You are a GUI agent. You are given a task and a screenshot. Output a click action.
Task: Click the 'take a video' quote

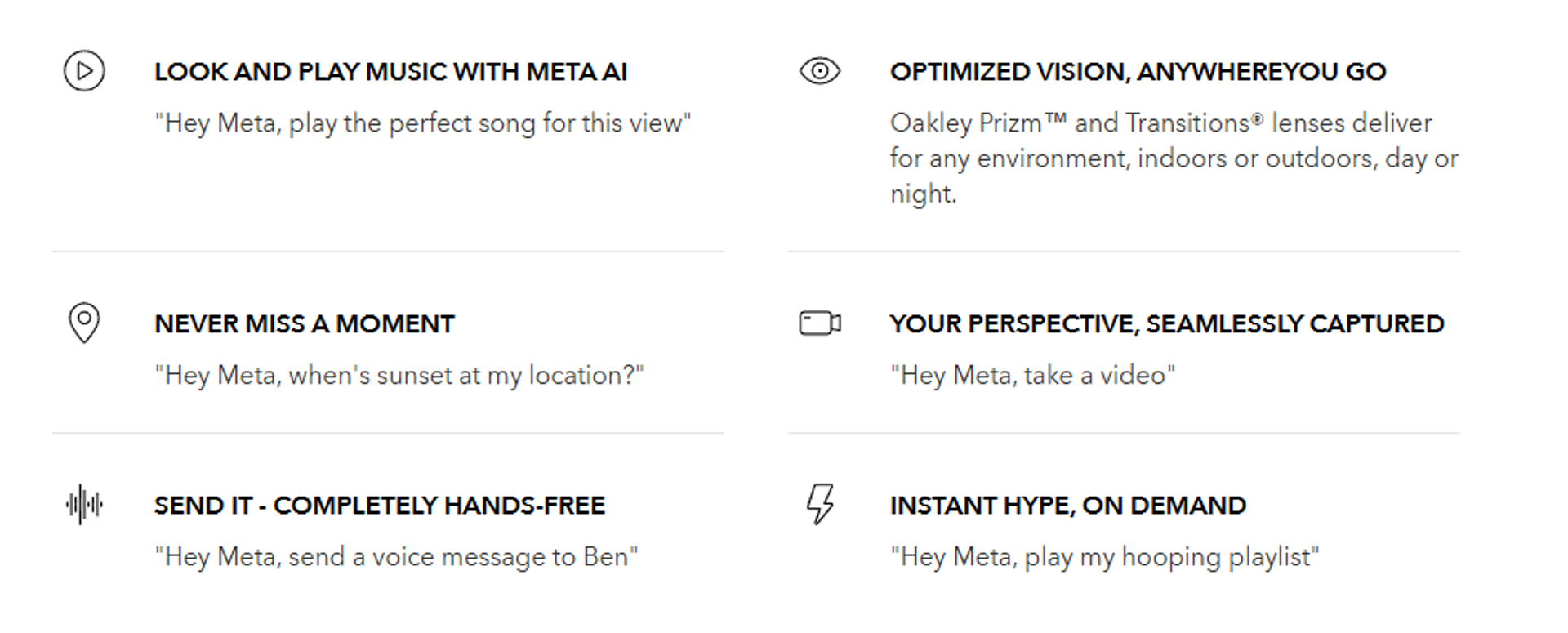click(x=1032, y=376)
